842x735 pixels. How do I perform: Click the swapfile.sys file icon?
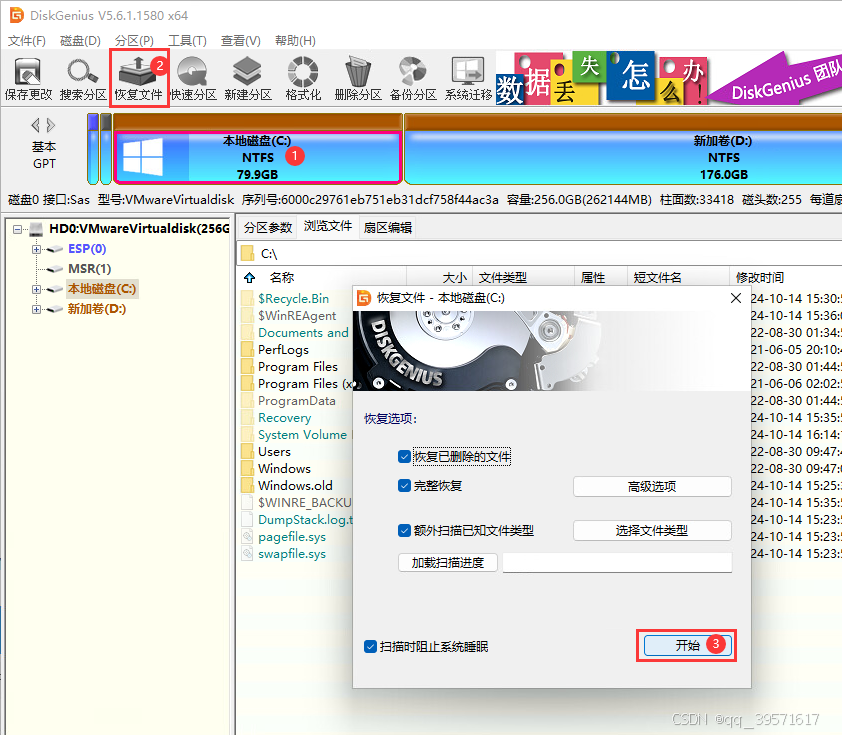click(248, 554)
